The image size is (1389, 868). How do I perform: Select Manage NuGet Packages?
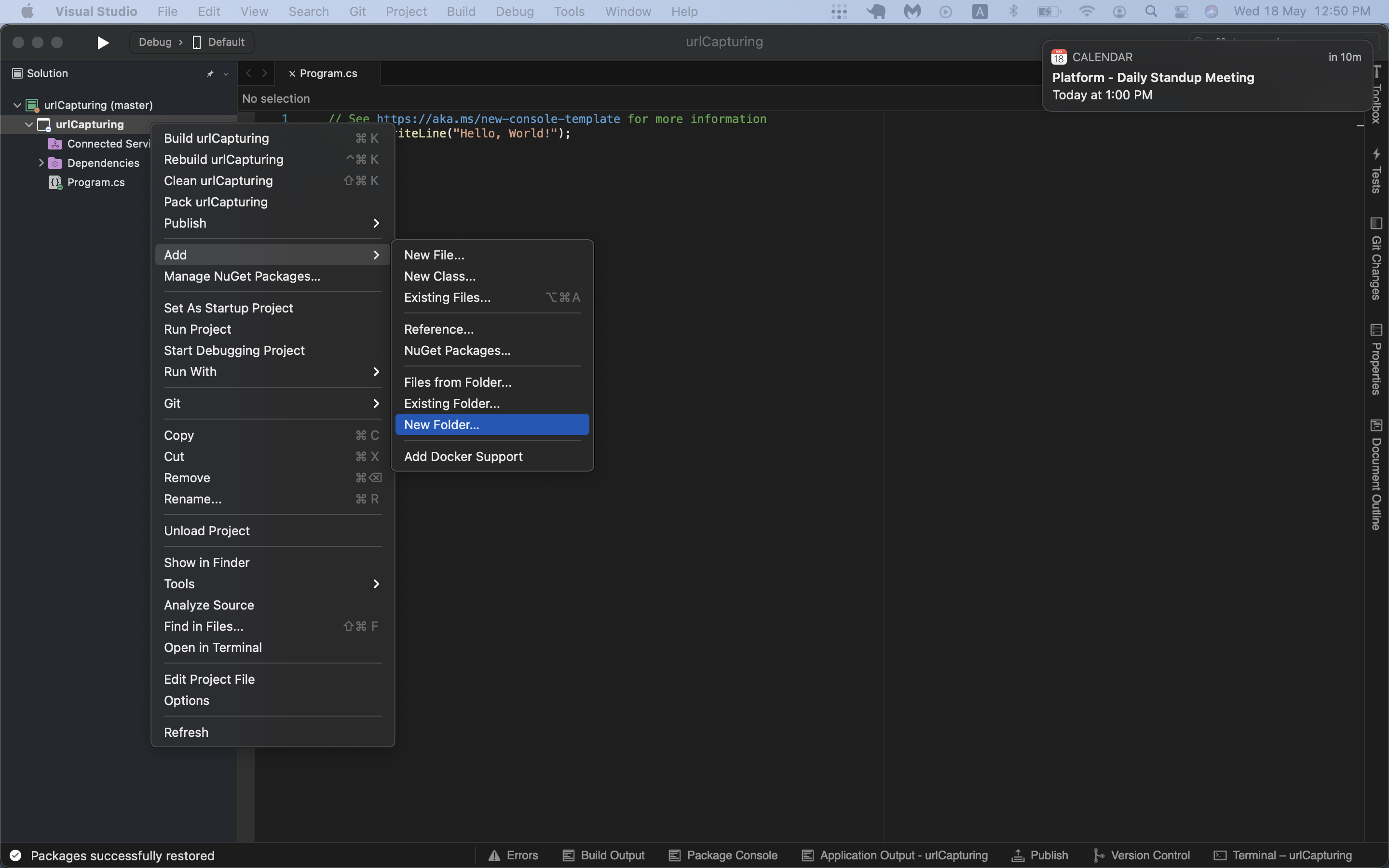pos(242,276)
